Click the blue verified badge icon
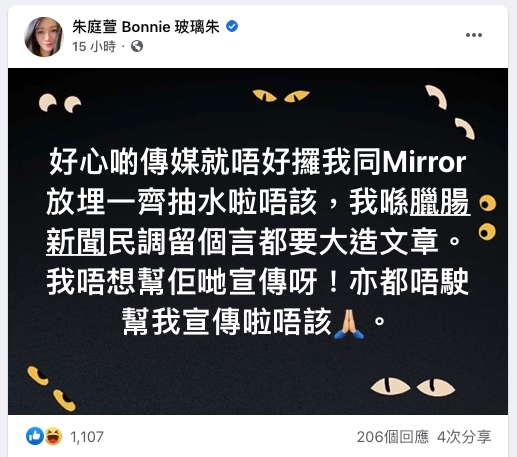This screenshot has width=517, height=457. coord(232,26)
